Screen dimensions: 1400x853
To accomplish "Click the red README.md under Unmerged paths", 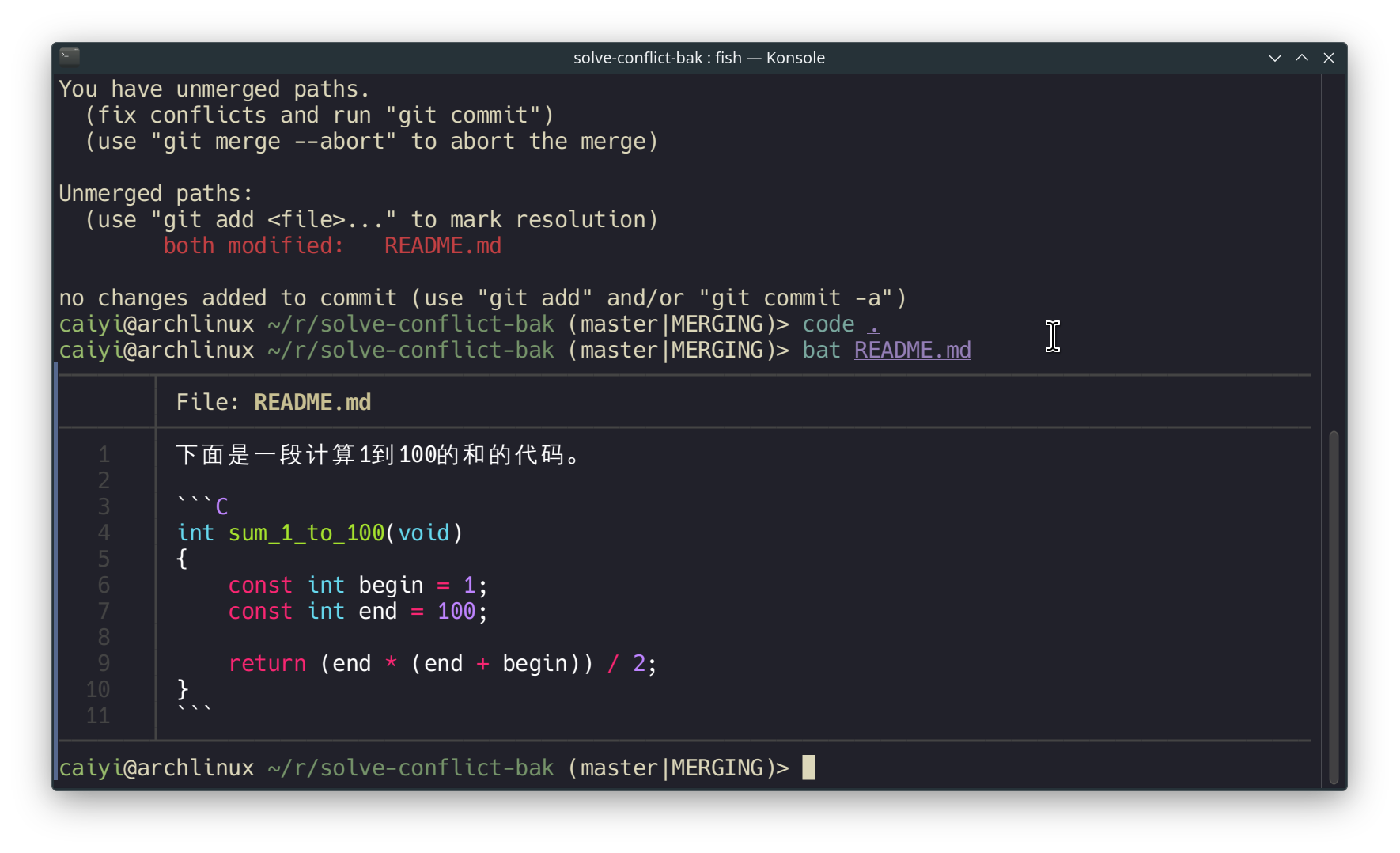I will (x=442, y=246).
